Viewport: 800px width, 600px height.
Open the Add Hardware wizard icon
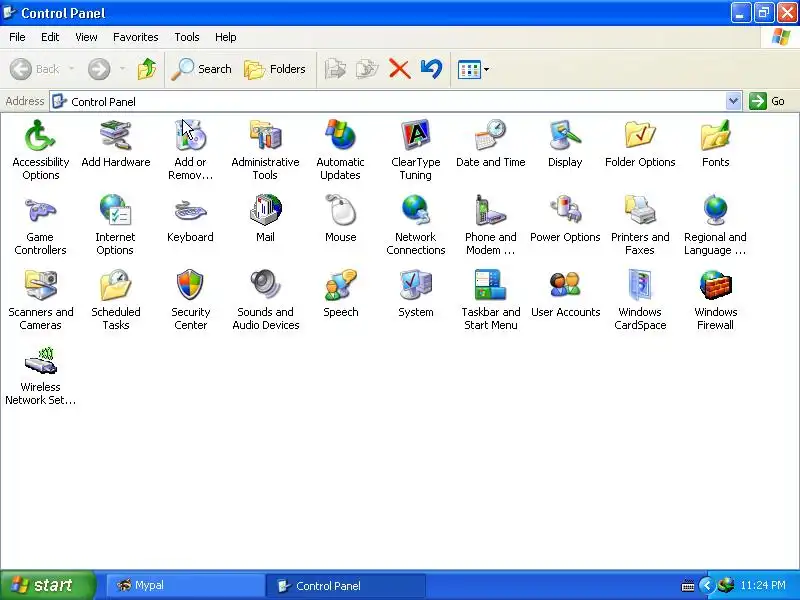[115, 136]
